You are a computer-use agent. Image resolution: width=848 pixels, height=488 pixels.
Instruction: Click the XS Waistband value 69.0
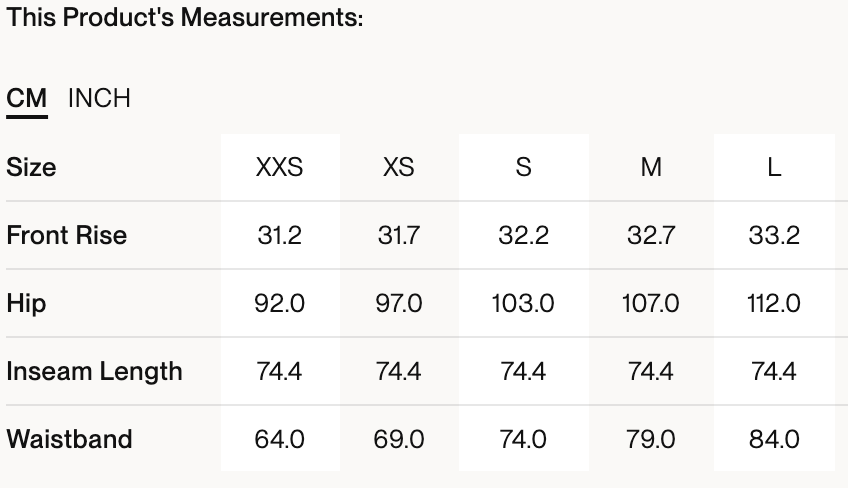click(398, 439)
